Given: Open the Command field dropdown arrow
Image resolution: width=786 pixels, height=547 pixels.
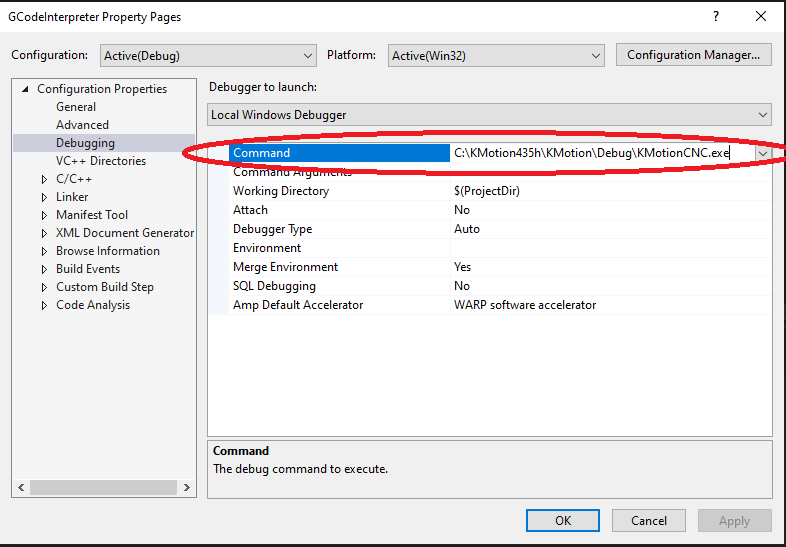Looking at the screenshot, I should point(763,153).
